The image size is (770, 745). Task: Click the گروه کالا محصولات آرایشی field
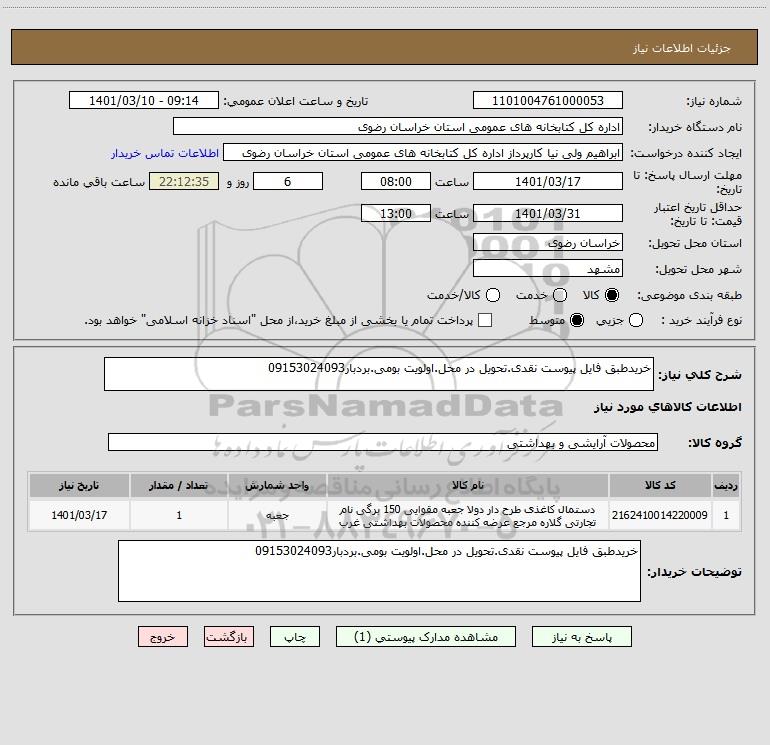pyautogui.click(x=383, y=442)
